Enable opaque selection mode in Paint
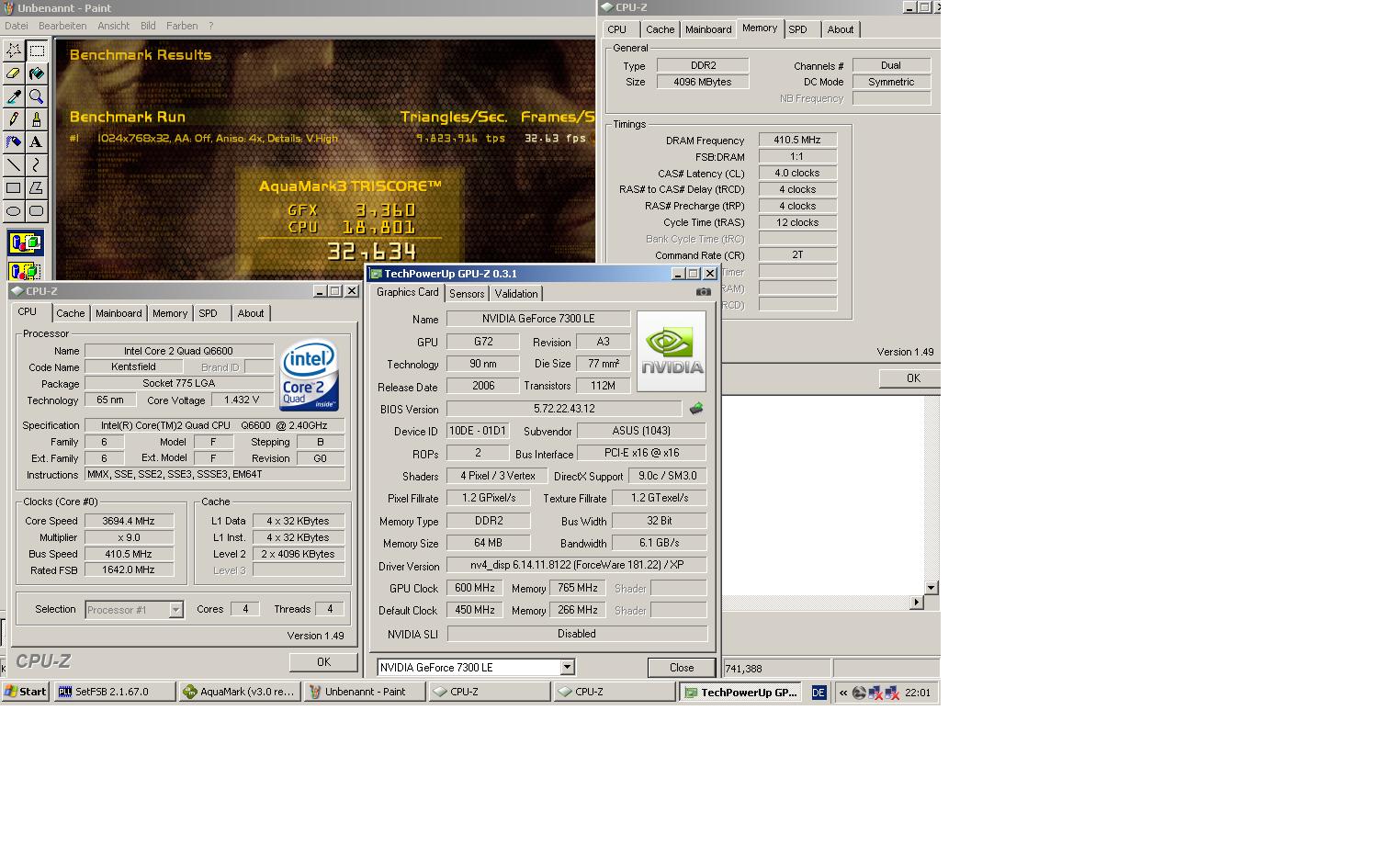This screenshot has height=868, width=1389. (x=25, y=243)
